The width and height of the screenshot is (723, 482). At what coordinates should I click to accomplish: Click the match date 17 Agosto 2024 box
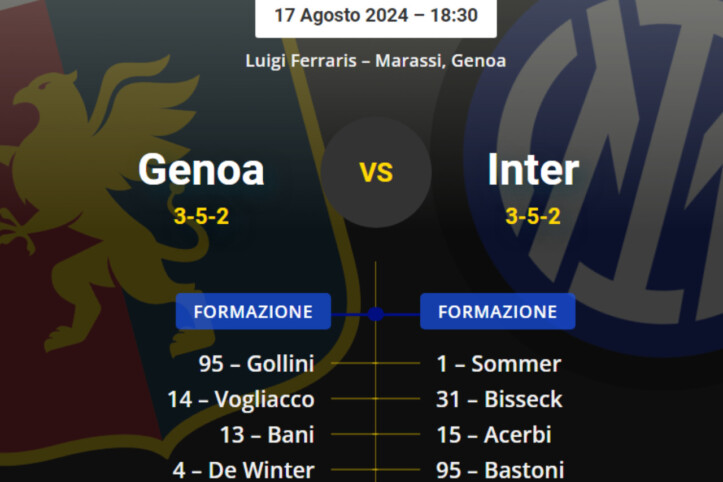click(376, 16)
